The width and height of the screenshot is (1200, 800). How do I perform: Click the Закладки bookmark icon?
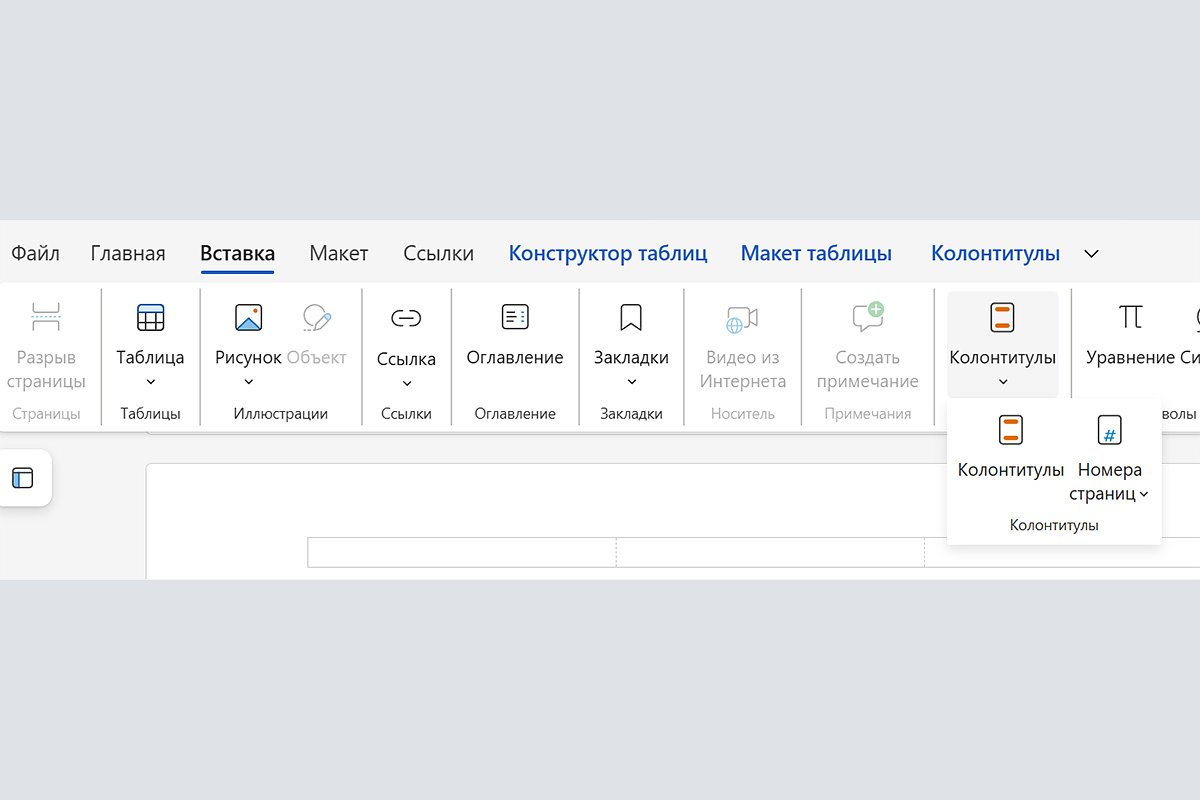coord(630,318)
